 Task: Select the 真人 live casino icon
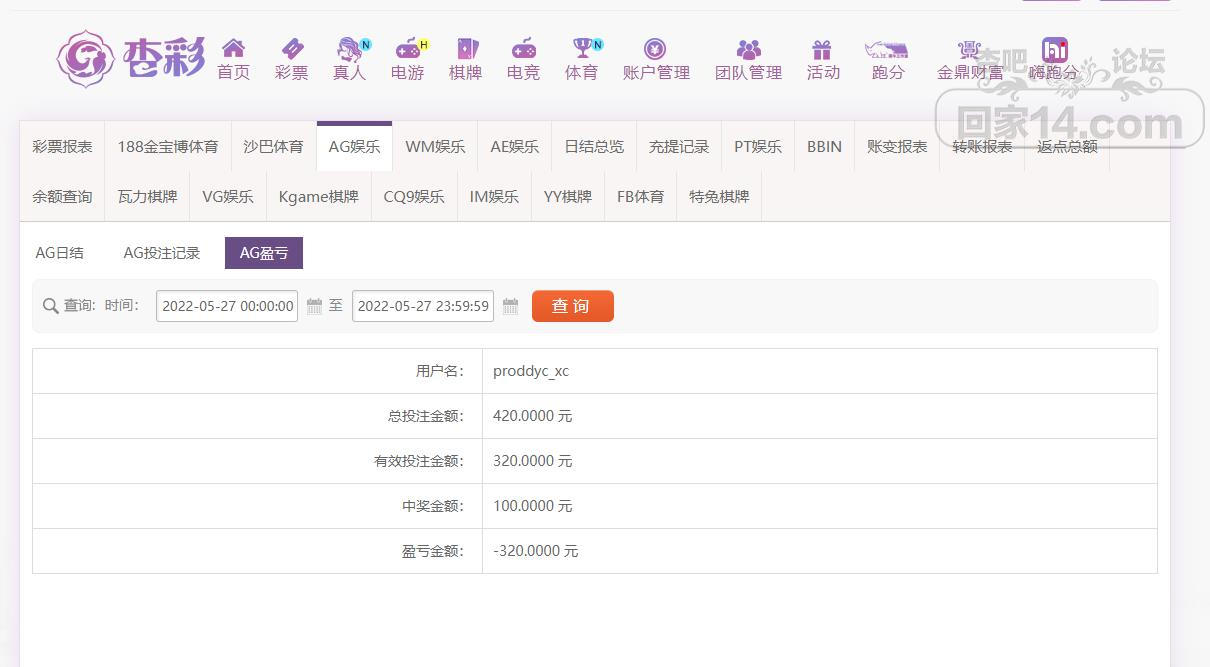[x=349, y=49]
